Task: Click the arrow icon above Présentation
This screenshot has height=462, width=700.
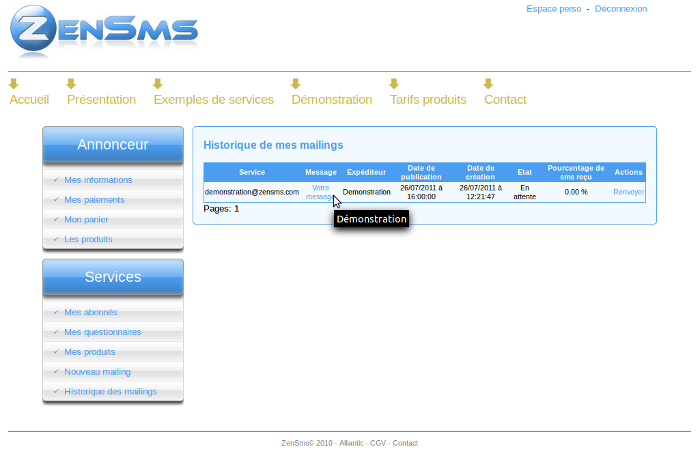Action: pyautogui.click(x=71, y=84)
